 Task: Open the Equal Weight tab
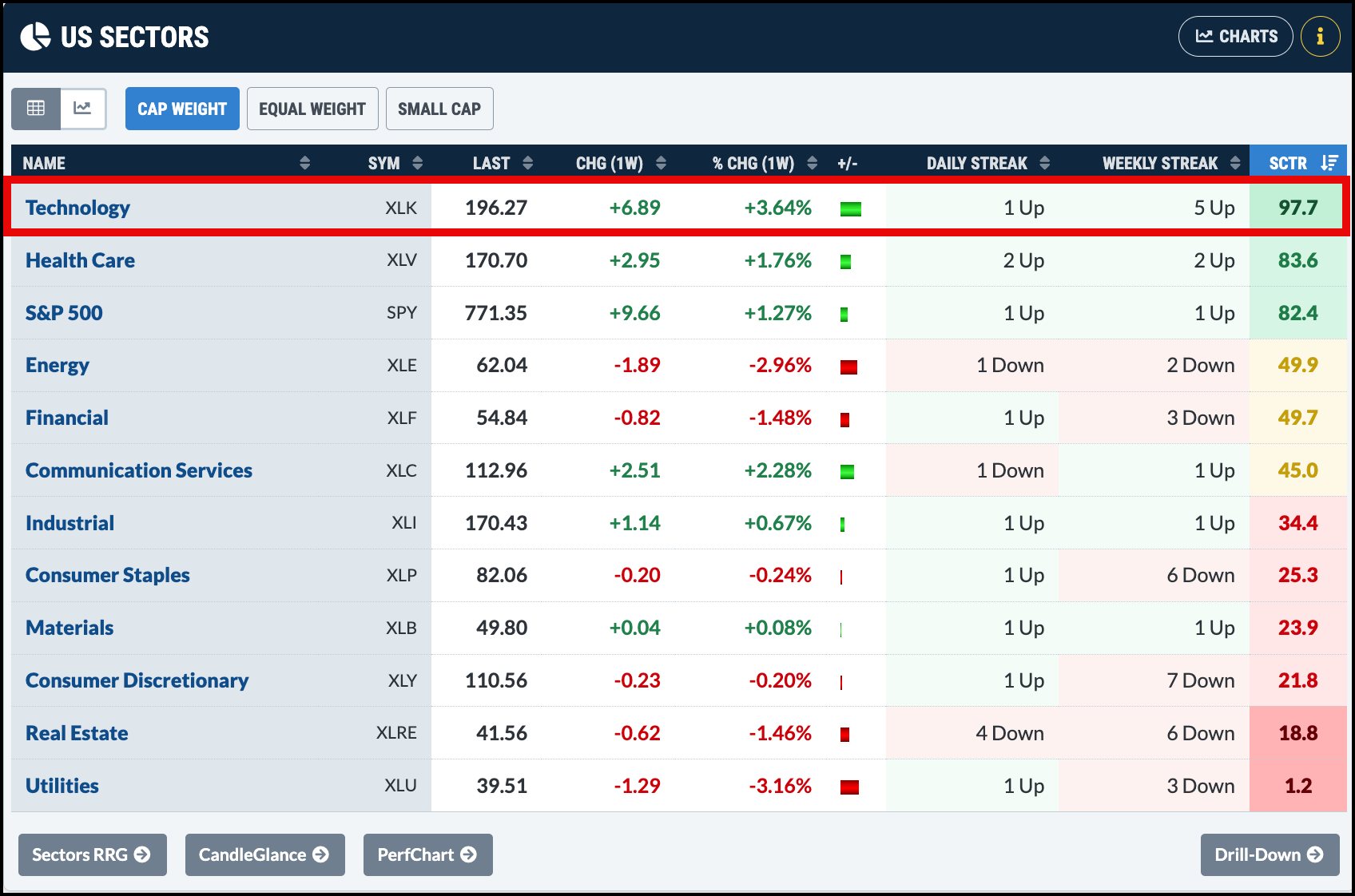(312, 109)
